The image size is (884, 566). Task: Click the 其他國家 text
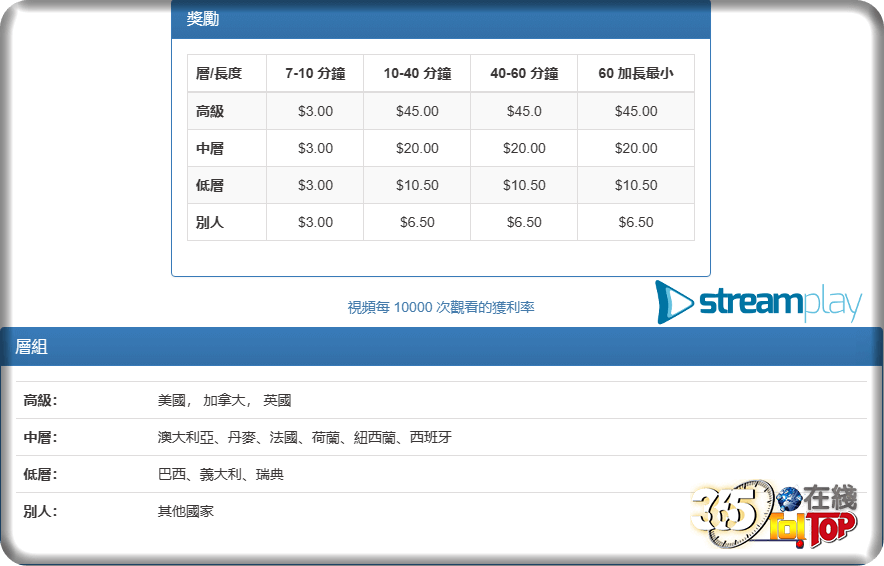(x=185, y=512)
